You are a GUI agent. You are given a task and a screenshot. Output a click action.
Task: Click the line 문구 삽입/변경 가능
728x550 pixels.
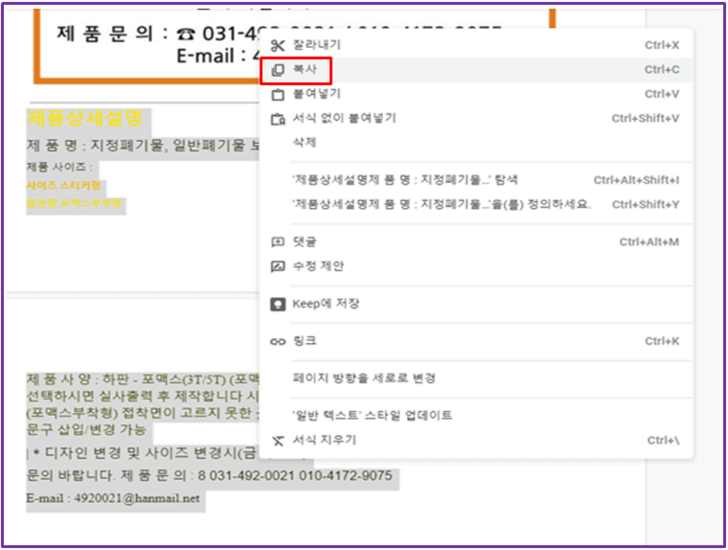[86, 430]
